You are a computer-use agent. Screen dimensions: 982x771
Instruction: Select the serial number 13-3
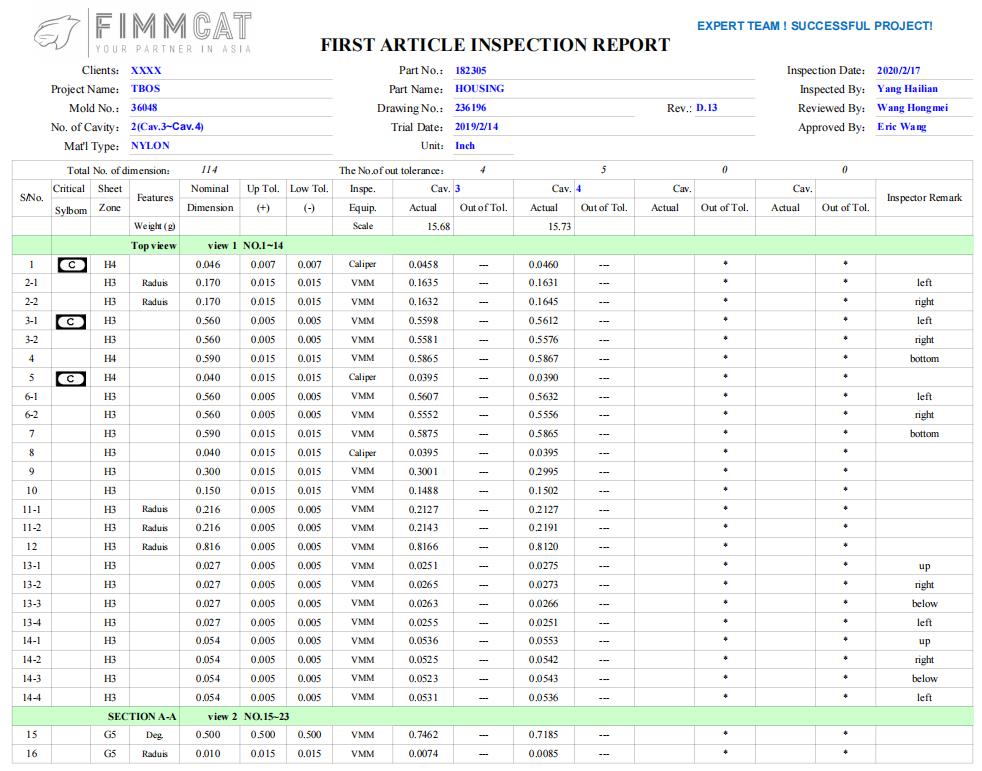[x=31, y=603]
